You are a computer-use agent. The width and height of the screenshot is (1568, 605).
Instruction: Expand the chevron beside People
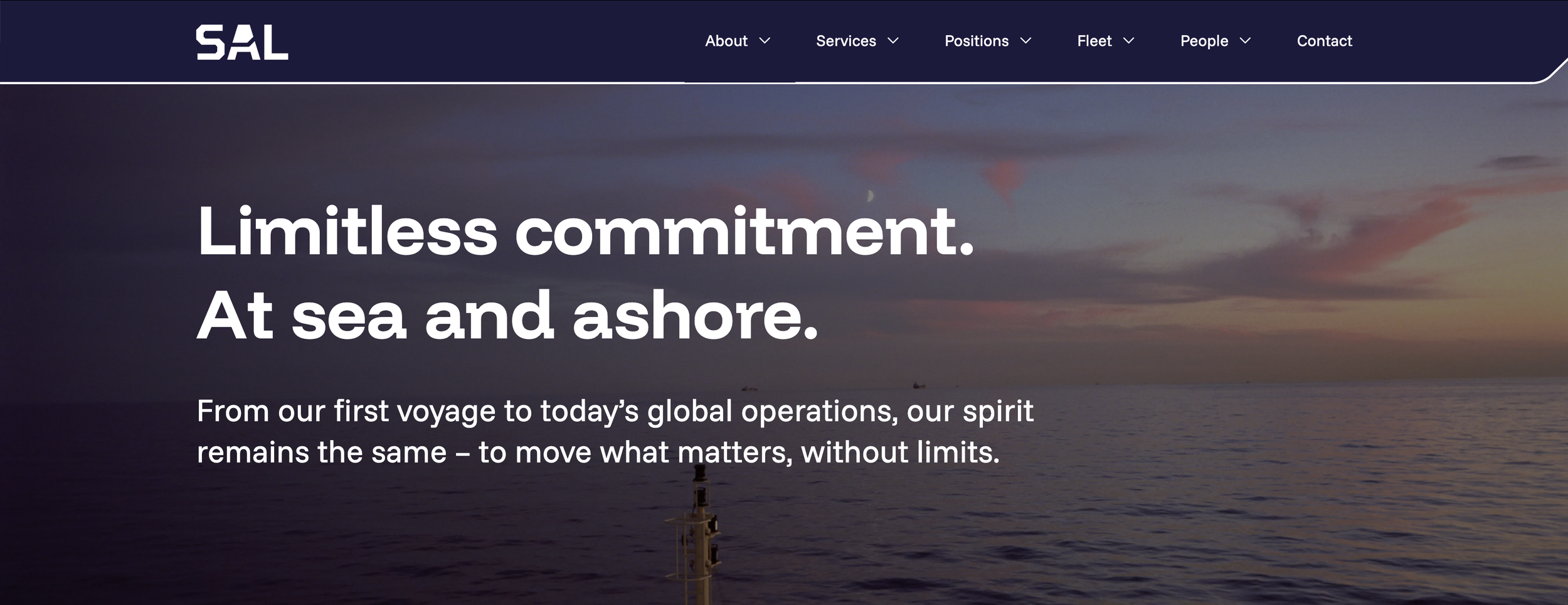1245,41
